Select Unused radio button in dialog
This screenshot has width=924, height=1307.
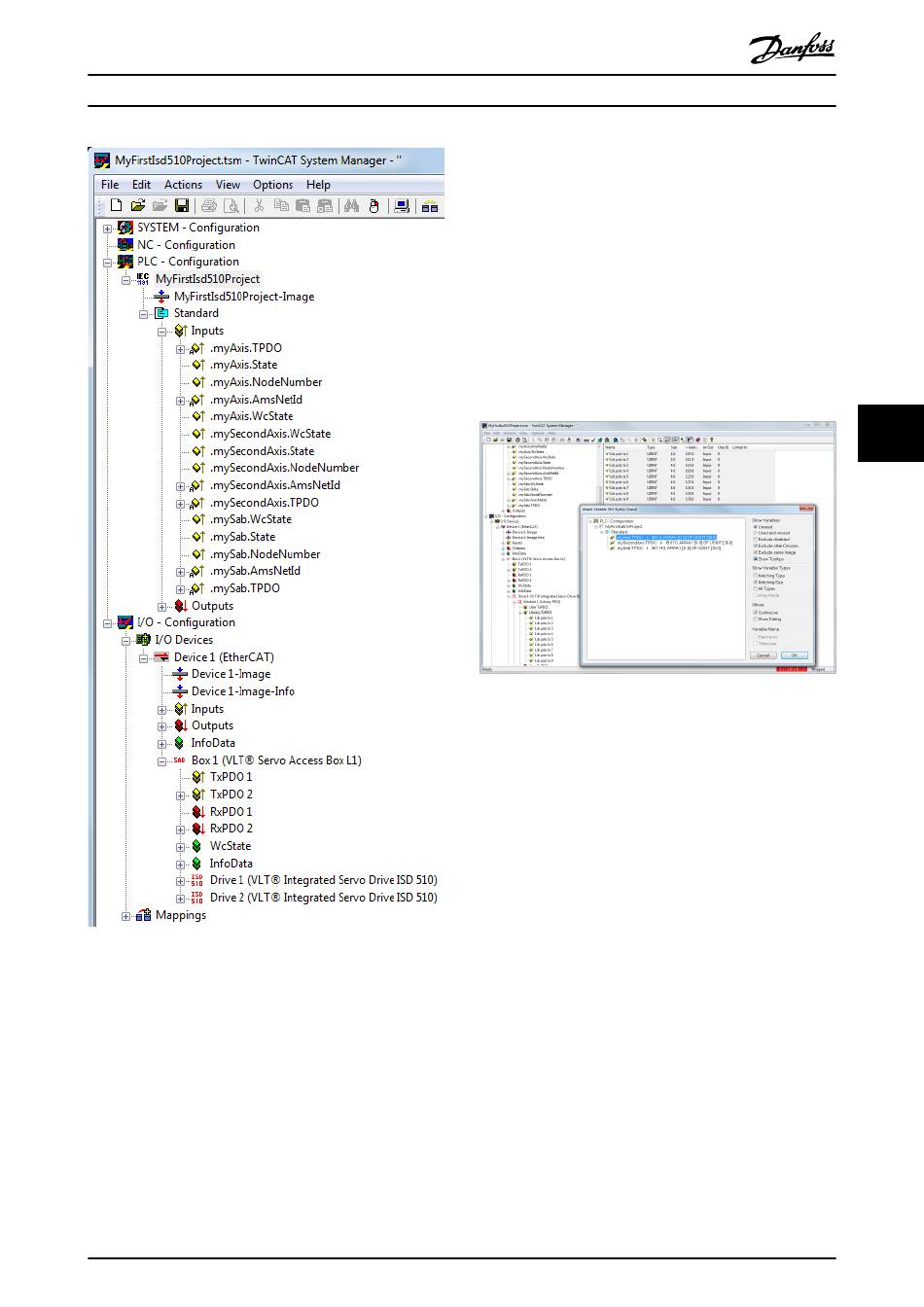coord(757,527)
